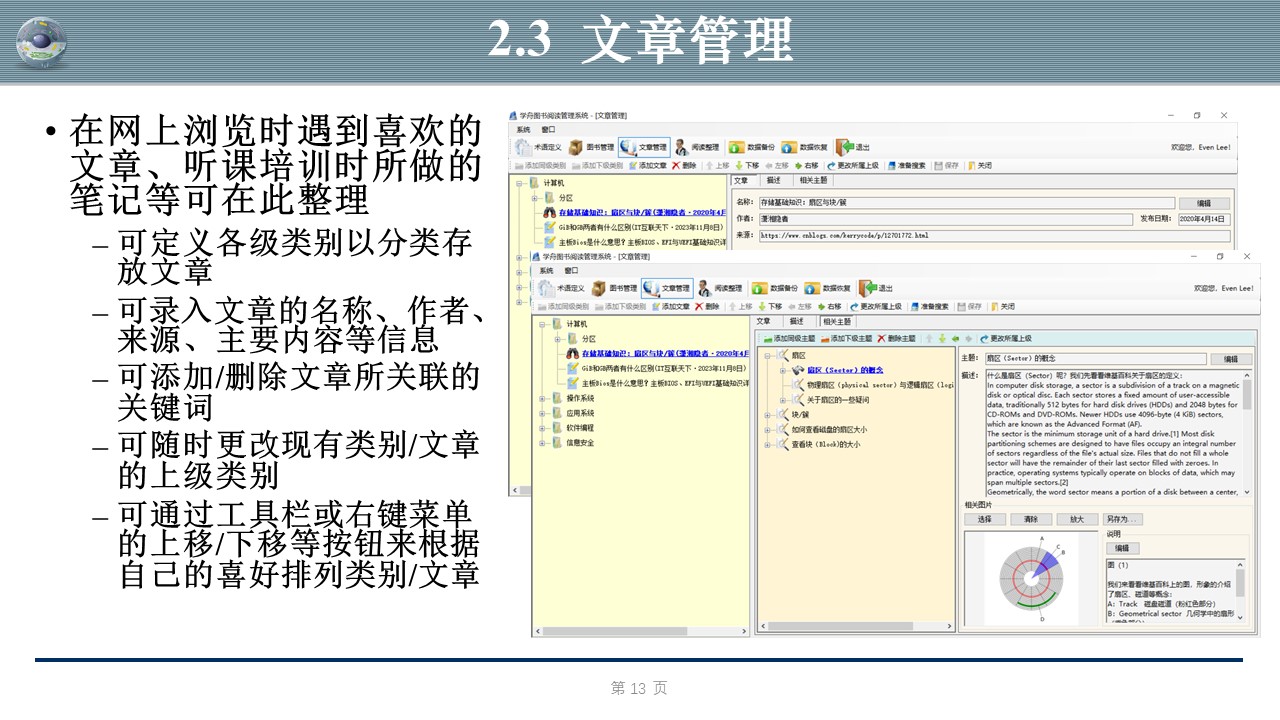Switch to the 描述 tab in the back window
Screen dimensions: 1280x720
click(x=773, y=181)
